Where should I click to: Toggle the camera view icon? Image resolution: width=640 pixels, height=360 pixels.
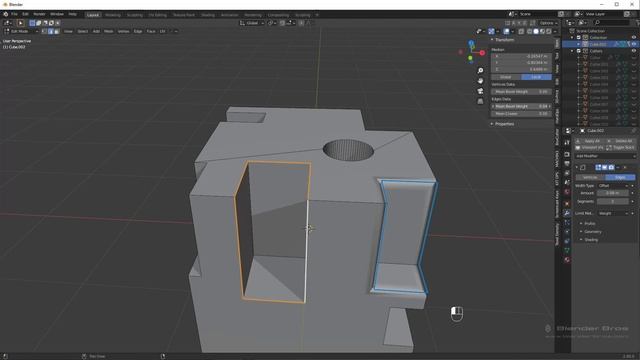point(480,91)
